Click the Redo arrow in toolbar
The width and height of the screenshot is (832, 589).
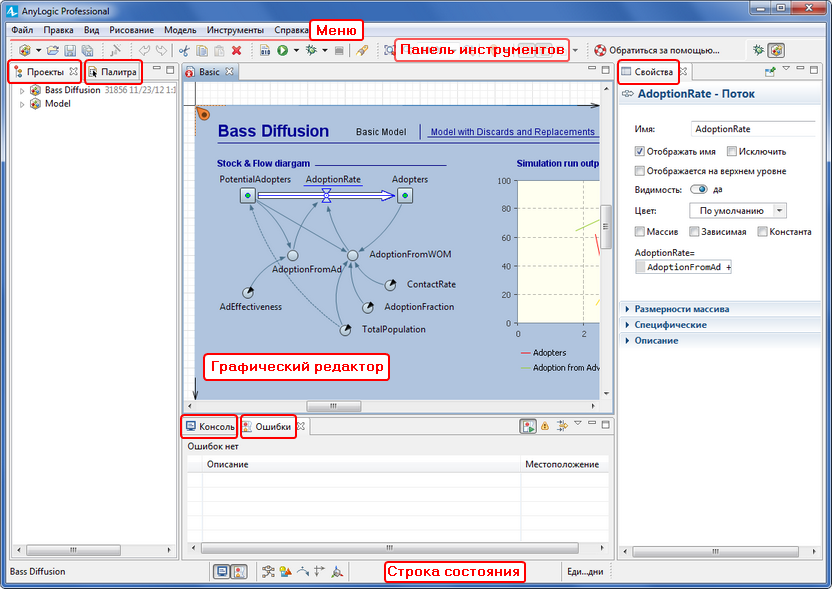point(161,50)
